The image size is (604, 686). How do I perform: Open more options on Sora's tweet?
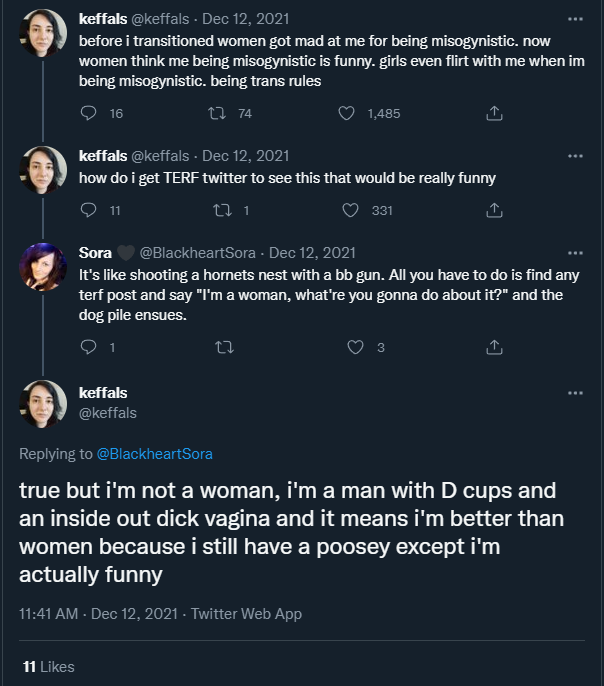tap(574, 253)
